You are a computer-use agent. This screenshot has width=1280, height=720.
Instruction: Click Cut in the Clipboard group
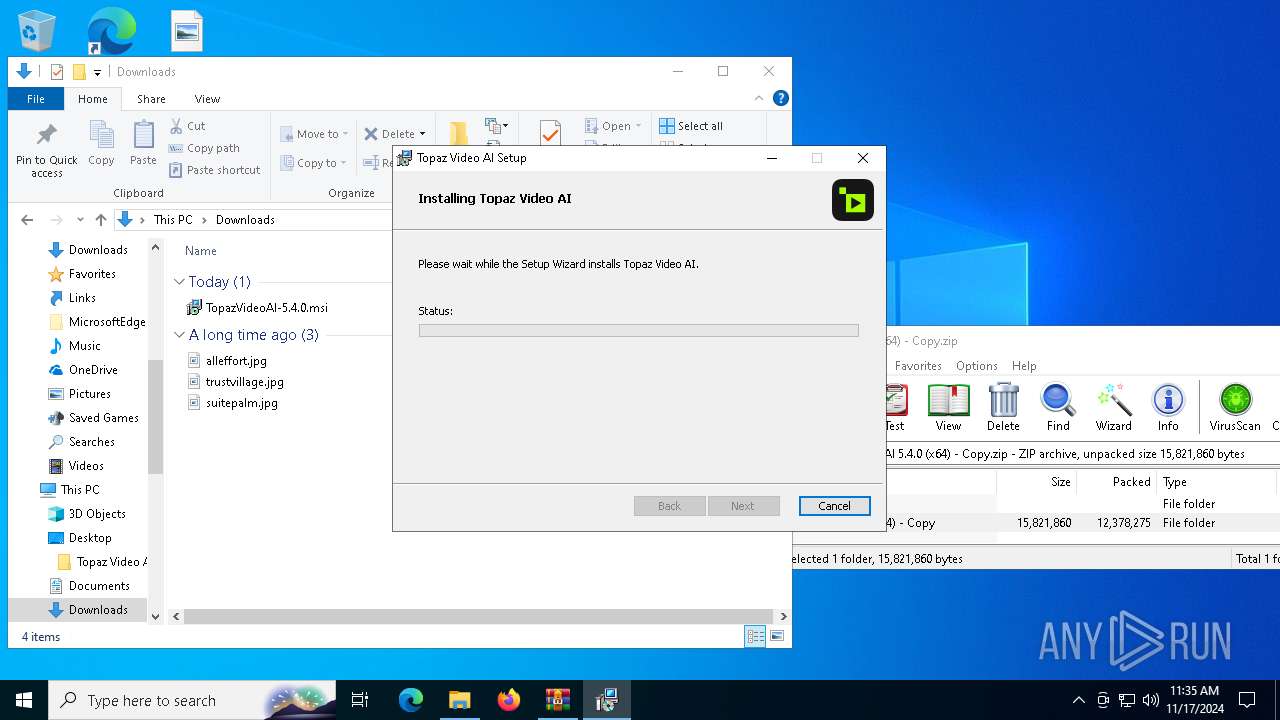click(187, 126)
